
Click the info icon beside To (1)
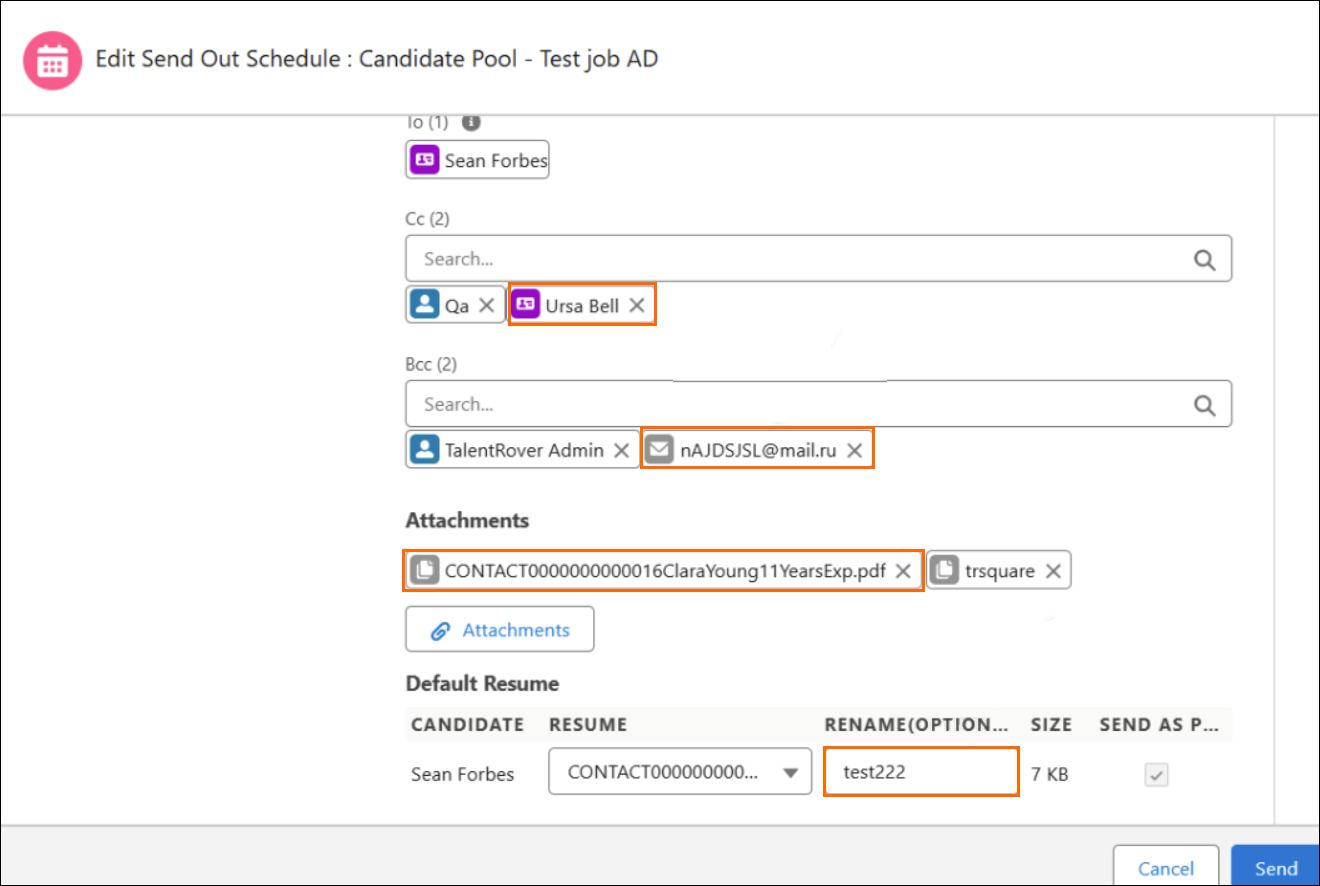tap(471, 122)
